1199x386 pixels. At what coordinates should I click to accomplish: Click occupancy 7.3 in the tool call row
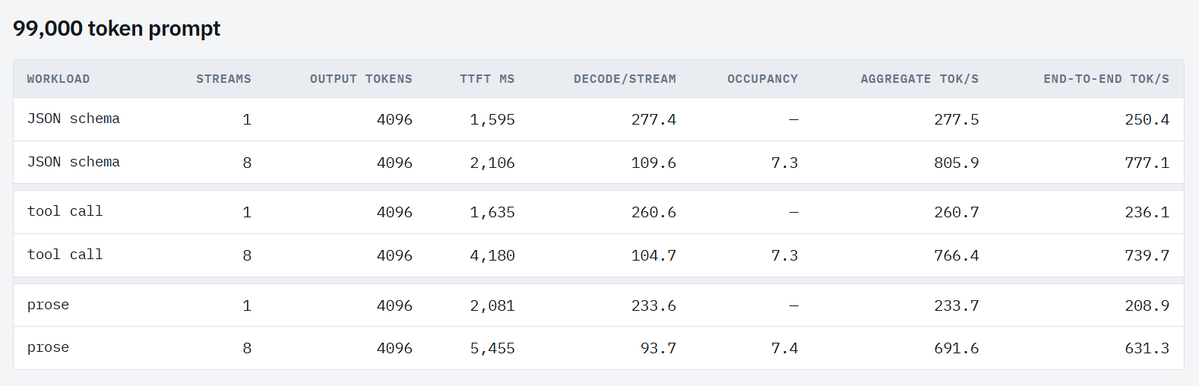tap(785, 255)
